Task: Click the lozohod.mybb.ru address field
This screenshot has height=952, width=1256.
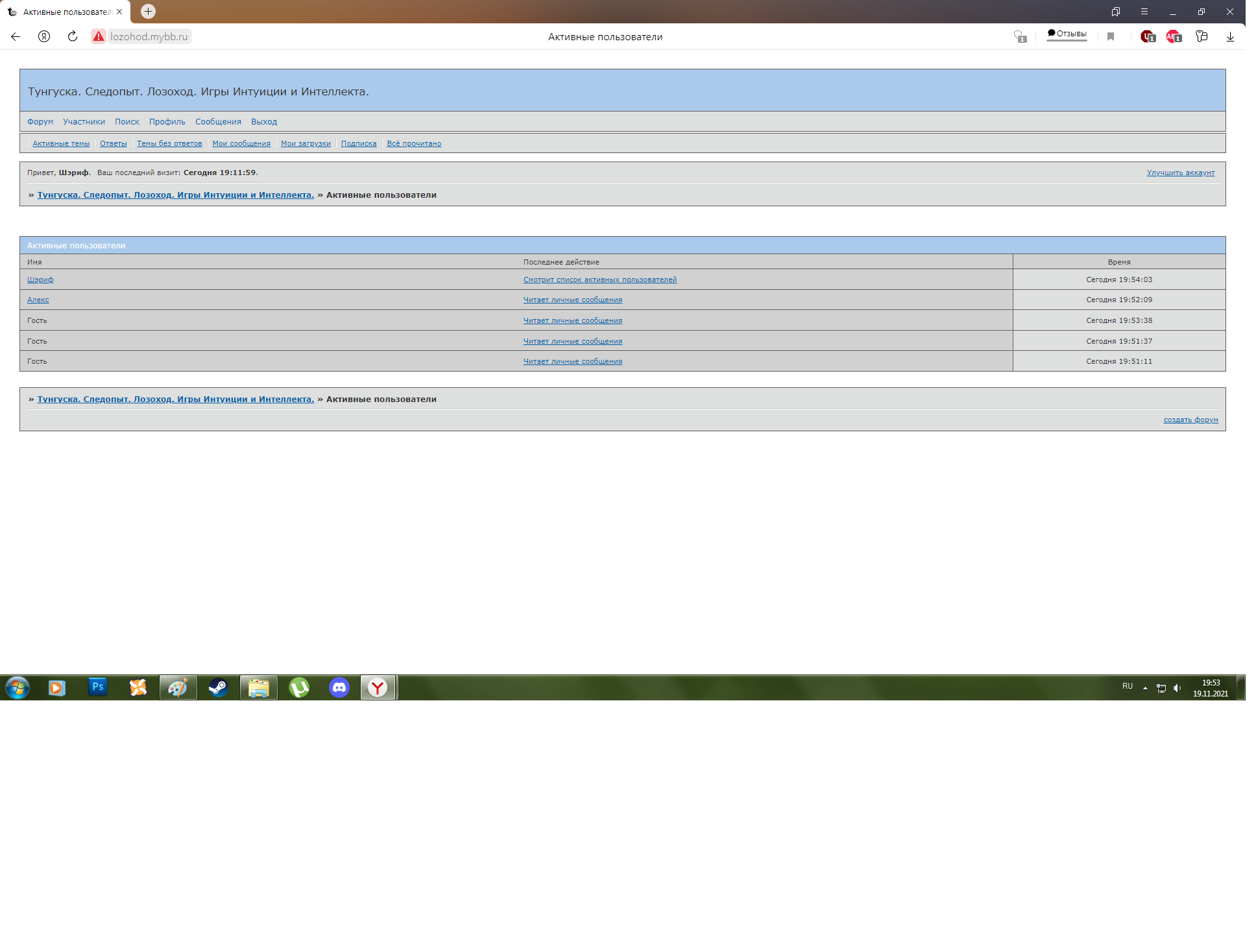Action: 149,37
